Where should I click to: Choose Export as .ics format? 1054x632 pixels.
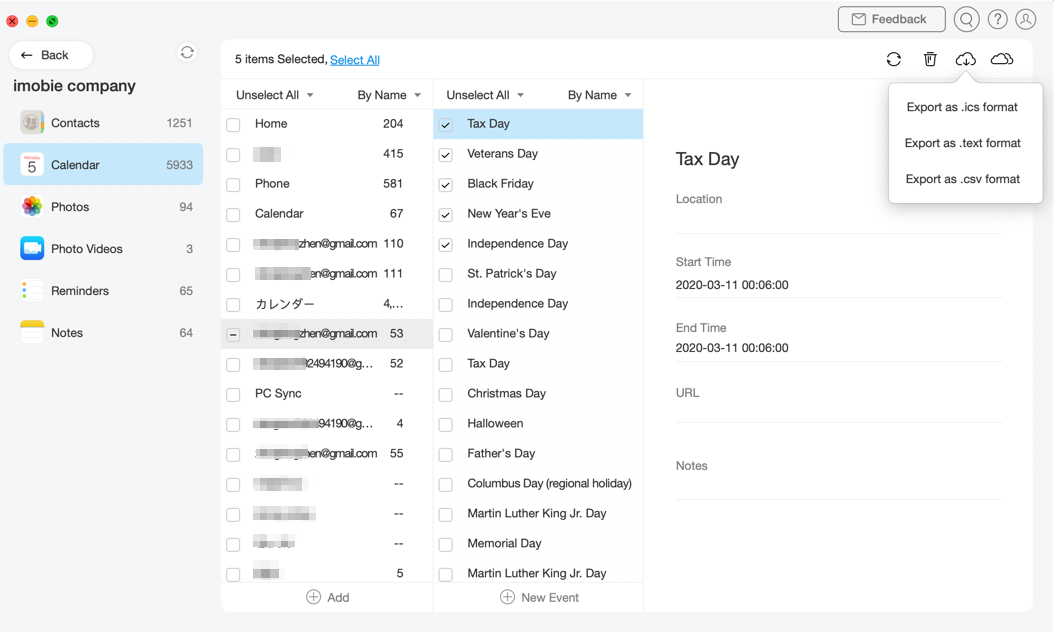pos(962,107)
